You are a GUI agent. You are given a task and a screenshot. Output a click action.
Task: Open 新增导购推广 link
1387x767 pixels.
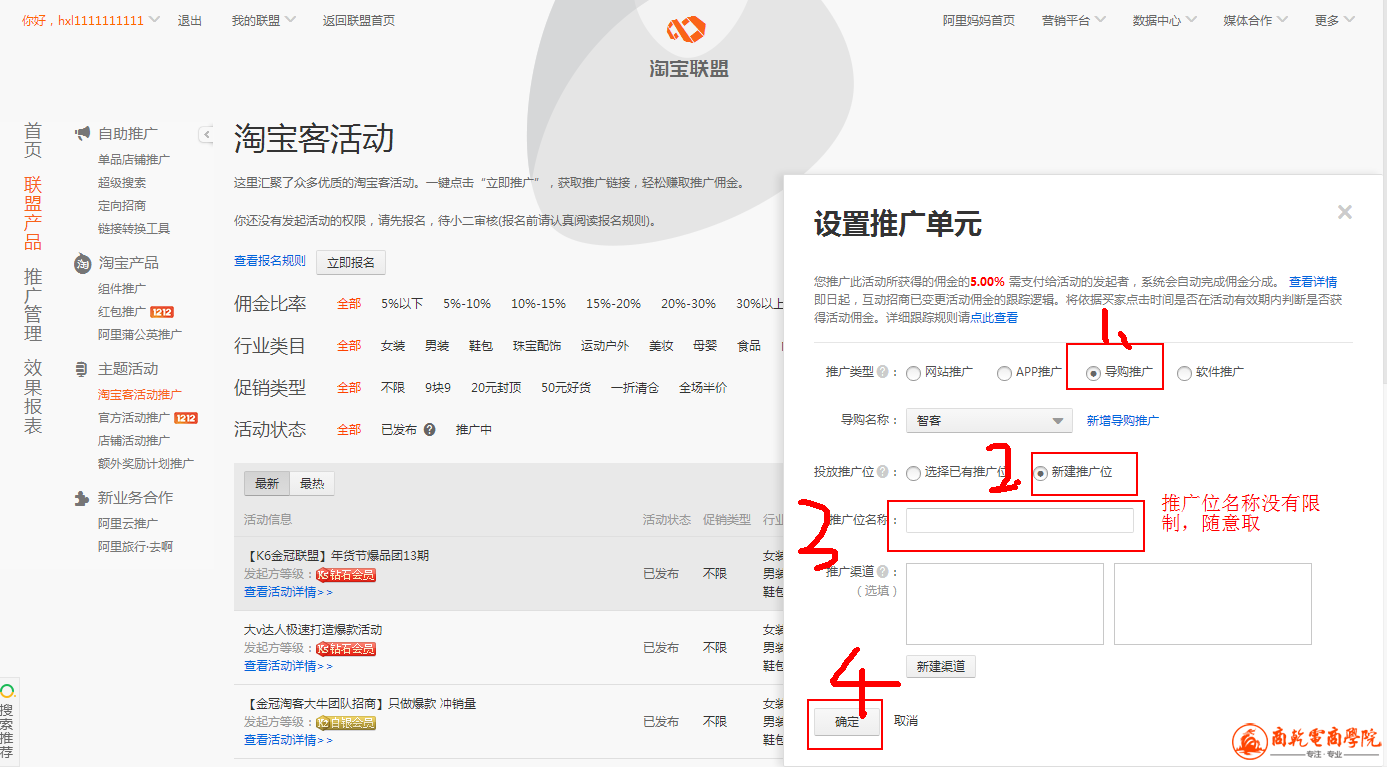point(1123,421)
